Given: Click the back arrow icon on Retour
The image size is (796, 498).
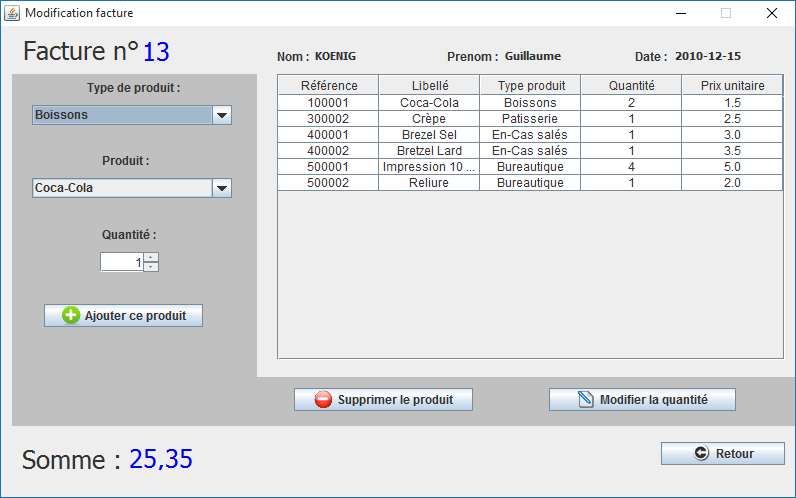Looking at the screenshot, I should pyautogui.click(x=701, y=454).
